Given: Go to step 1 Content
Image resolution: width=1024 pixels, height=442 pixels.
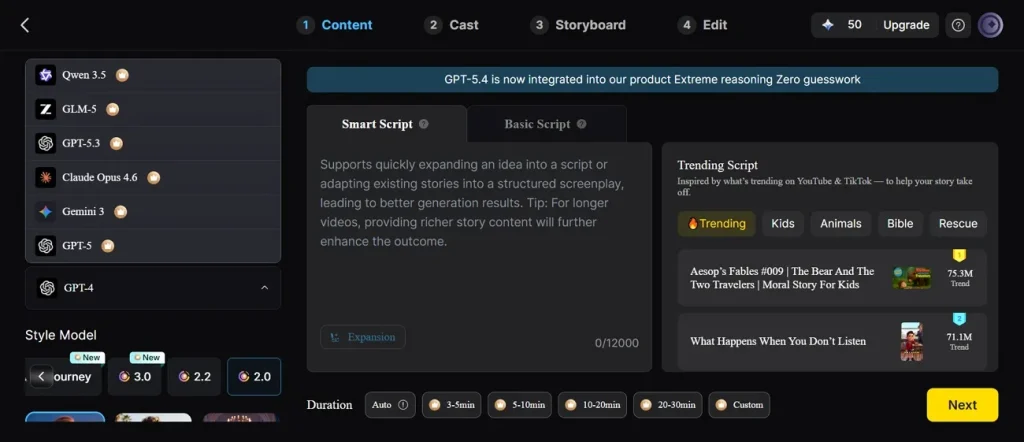Looking at the screenshot, I should pos(334,25).
